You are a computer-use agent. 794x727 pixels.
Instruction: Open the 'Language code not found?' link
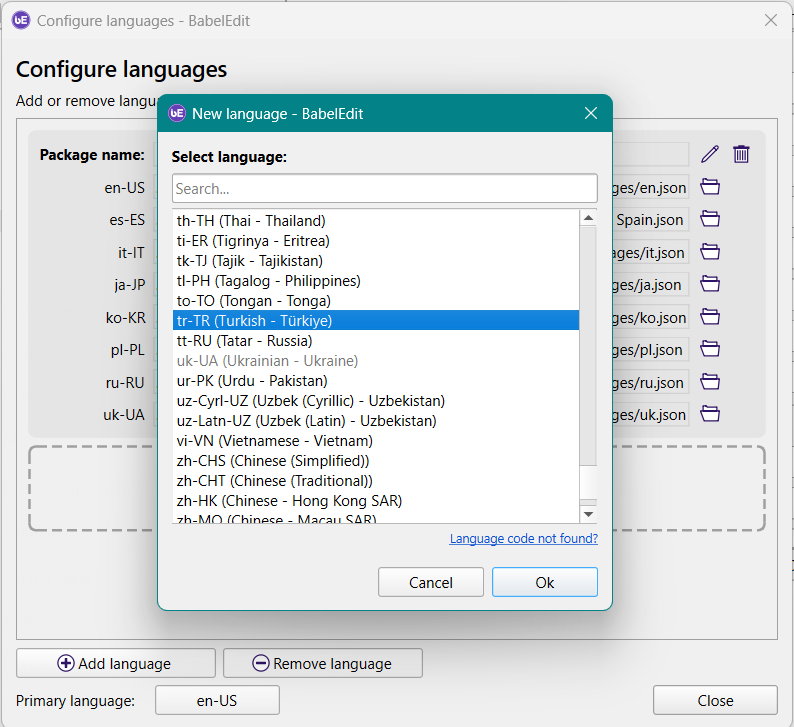click(x=523, y=539)
